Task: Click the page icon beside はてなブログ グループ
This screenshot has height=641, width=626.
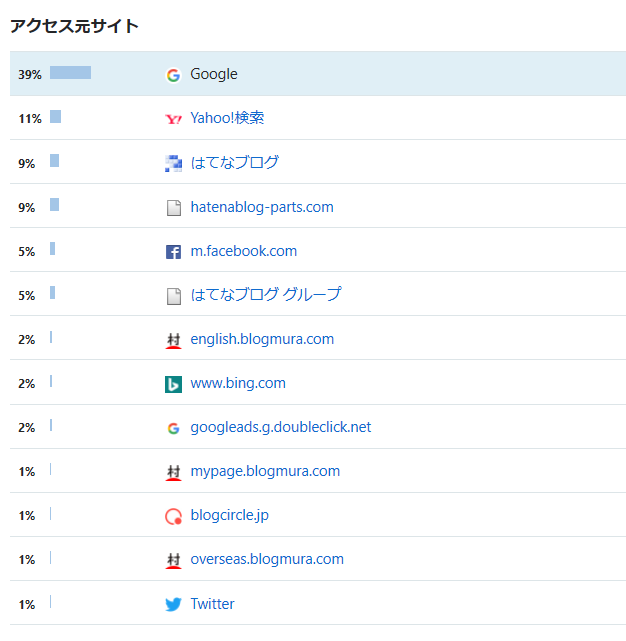Action: 174,296
